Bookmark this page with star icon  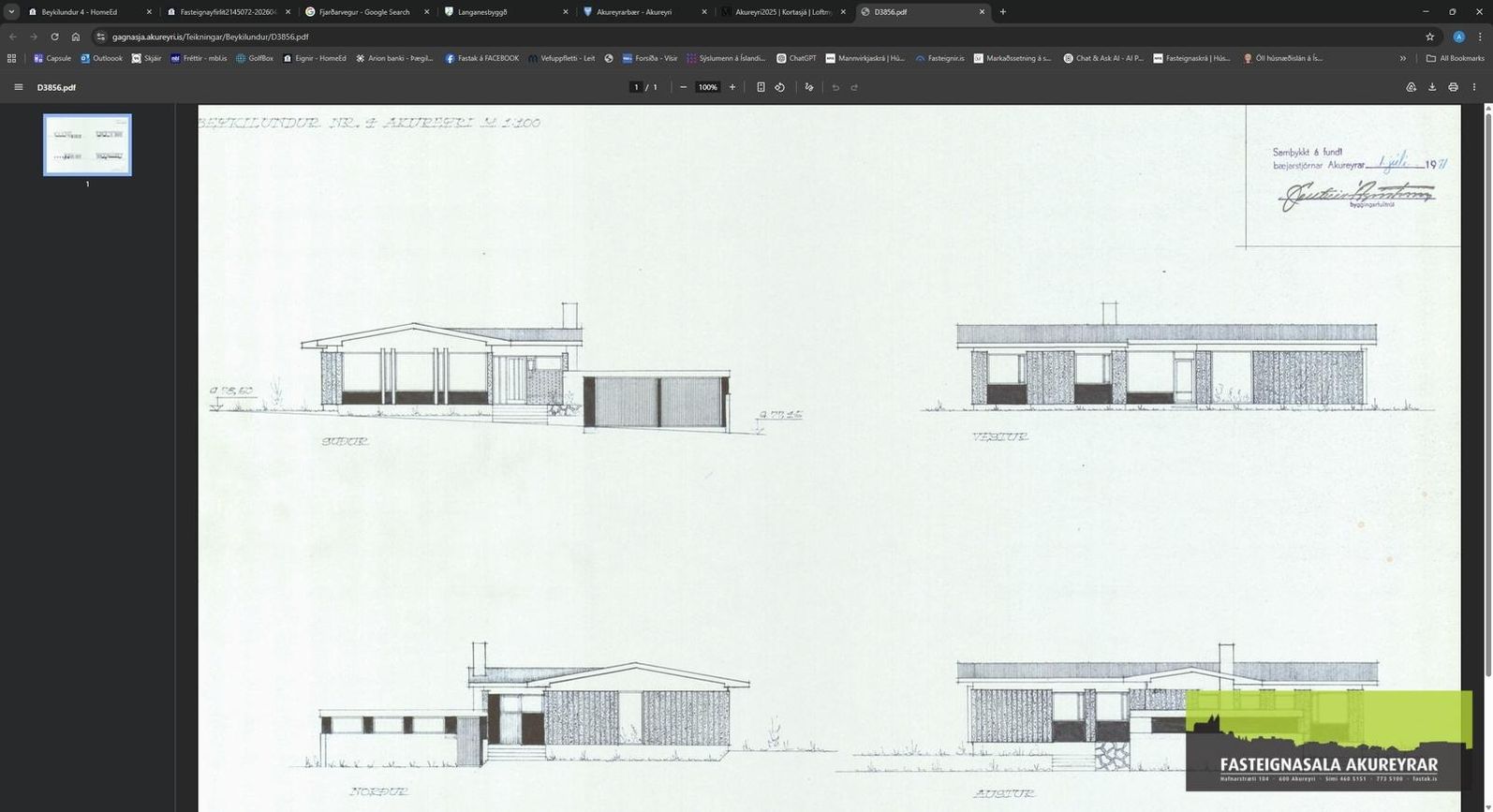(1430, 37)
